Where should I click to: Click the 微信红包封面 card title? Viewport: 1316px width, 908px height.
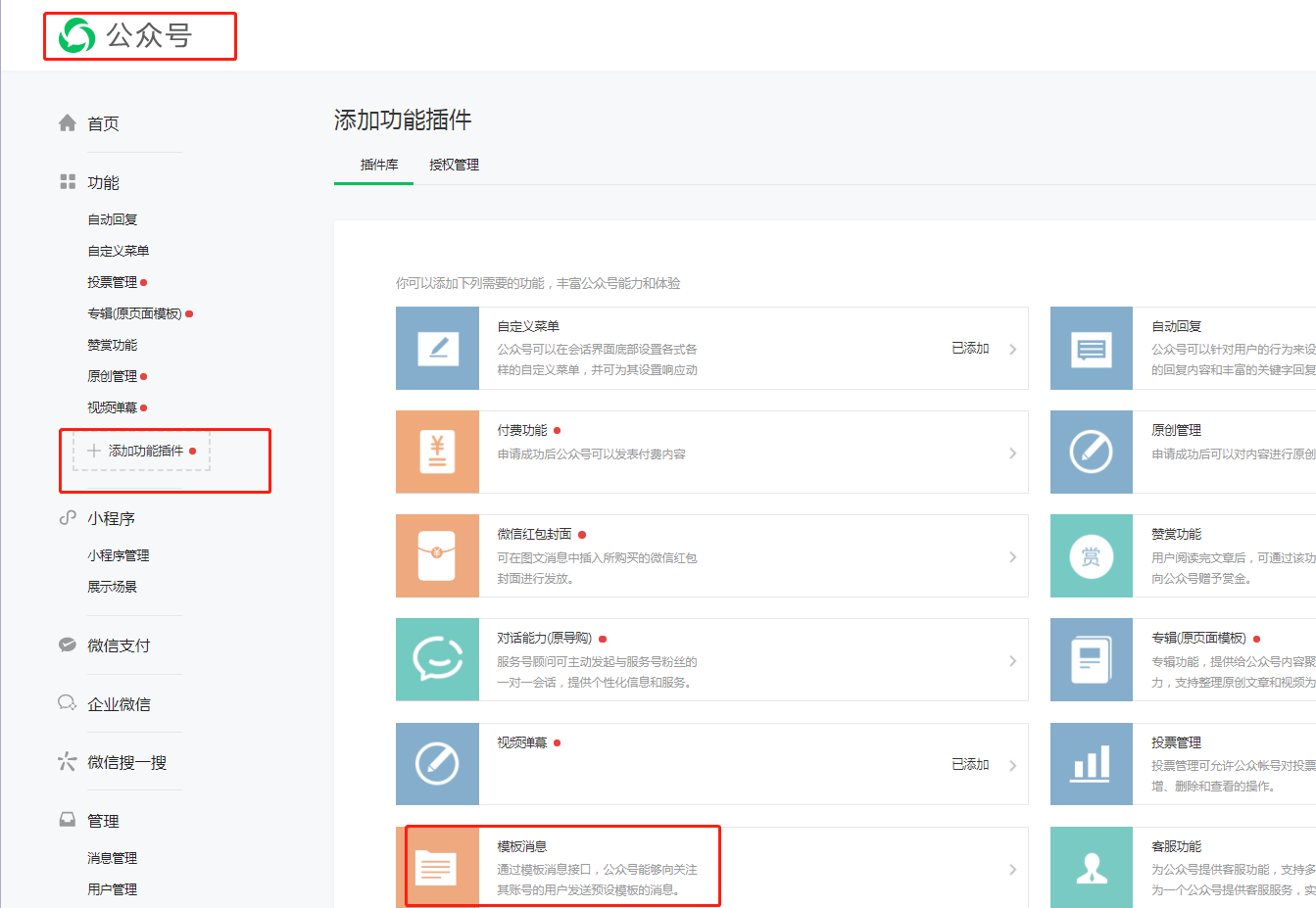point(534,534)
